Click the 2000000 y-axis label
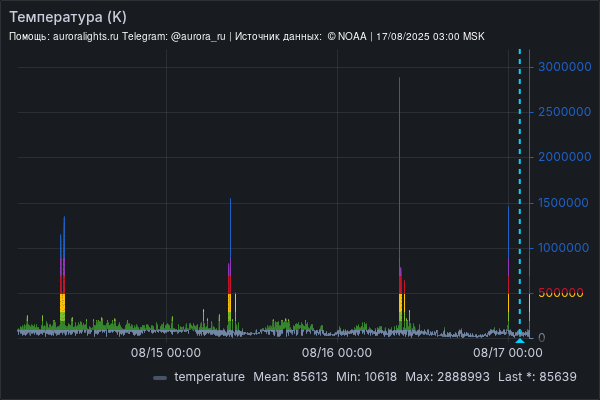 [x=565, y=157]
